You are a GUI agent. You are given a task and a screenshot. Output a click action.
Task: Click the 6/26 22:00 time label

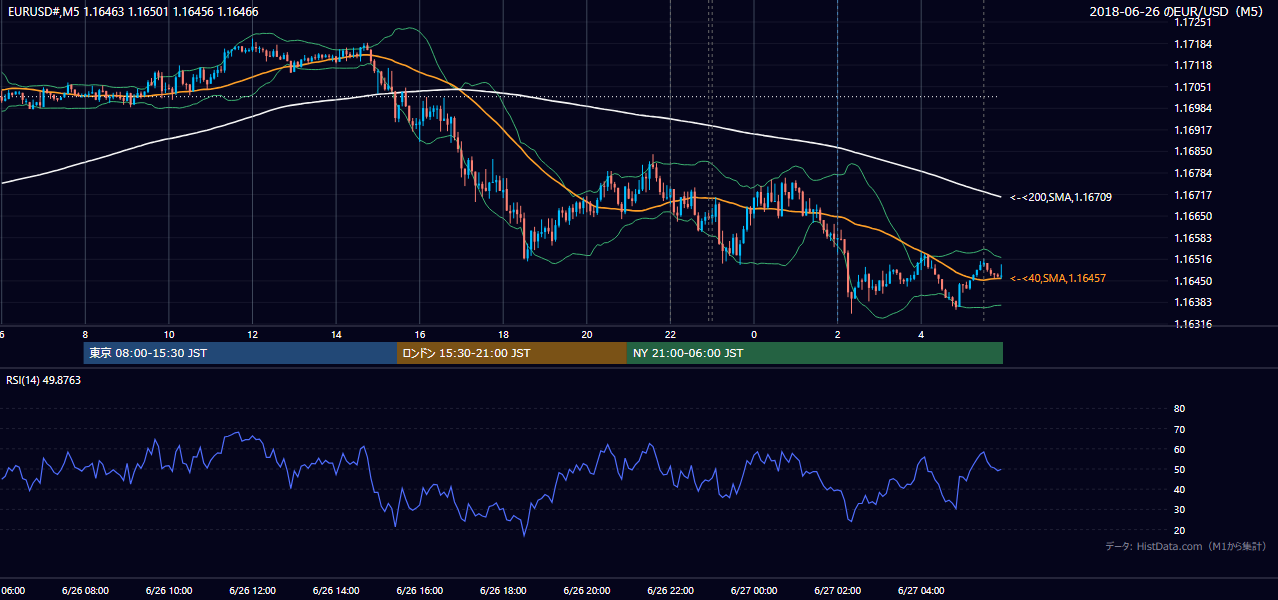click(670, 590)
